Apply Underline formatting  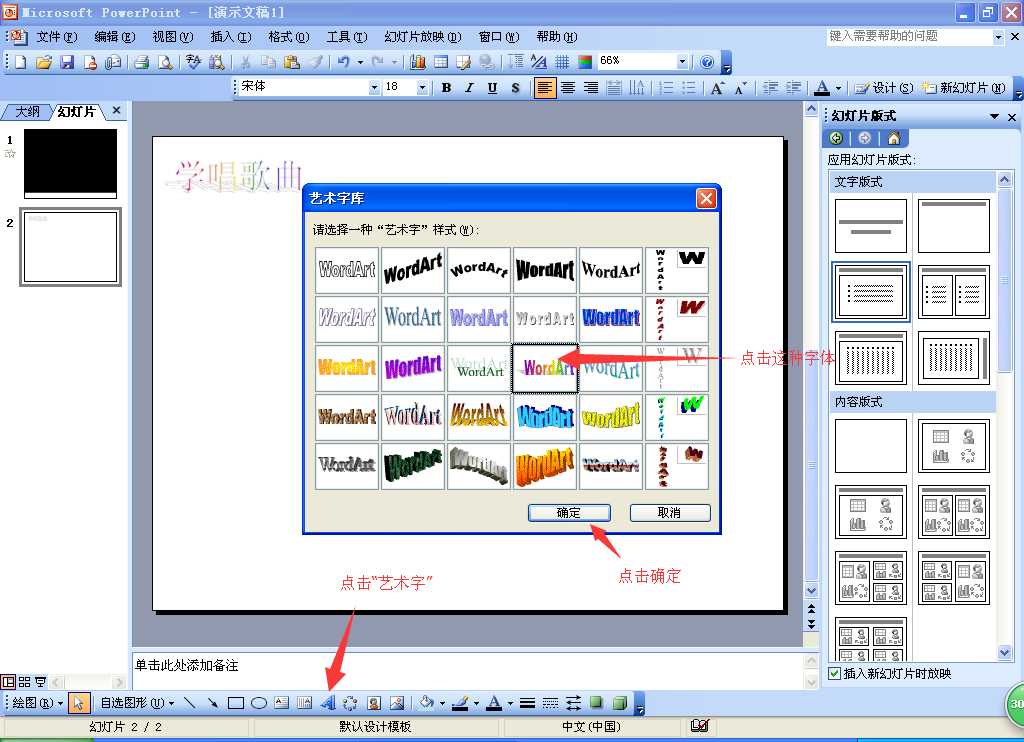[492, 88]
